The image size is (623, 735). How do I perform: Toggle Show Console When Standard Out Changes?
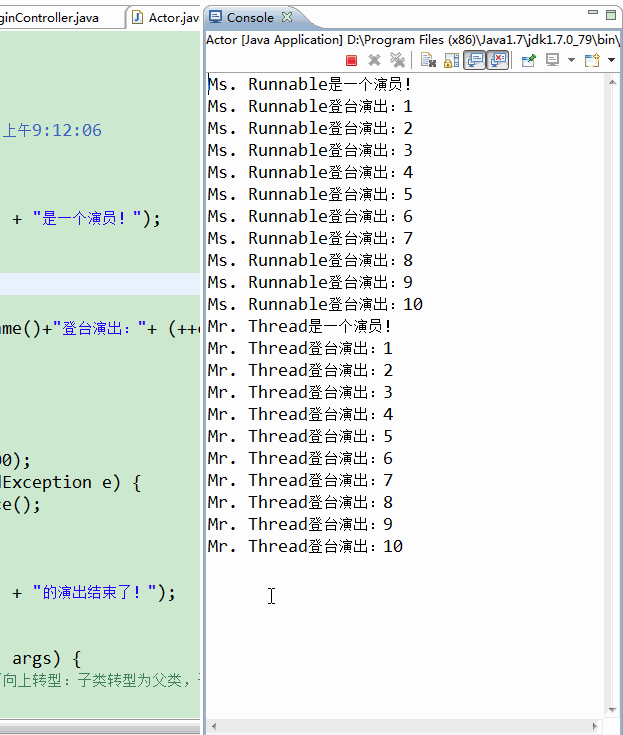[x=475, y=60]
